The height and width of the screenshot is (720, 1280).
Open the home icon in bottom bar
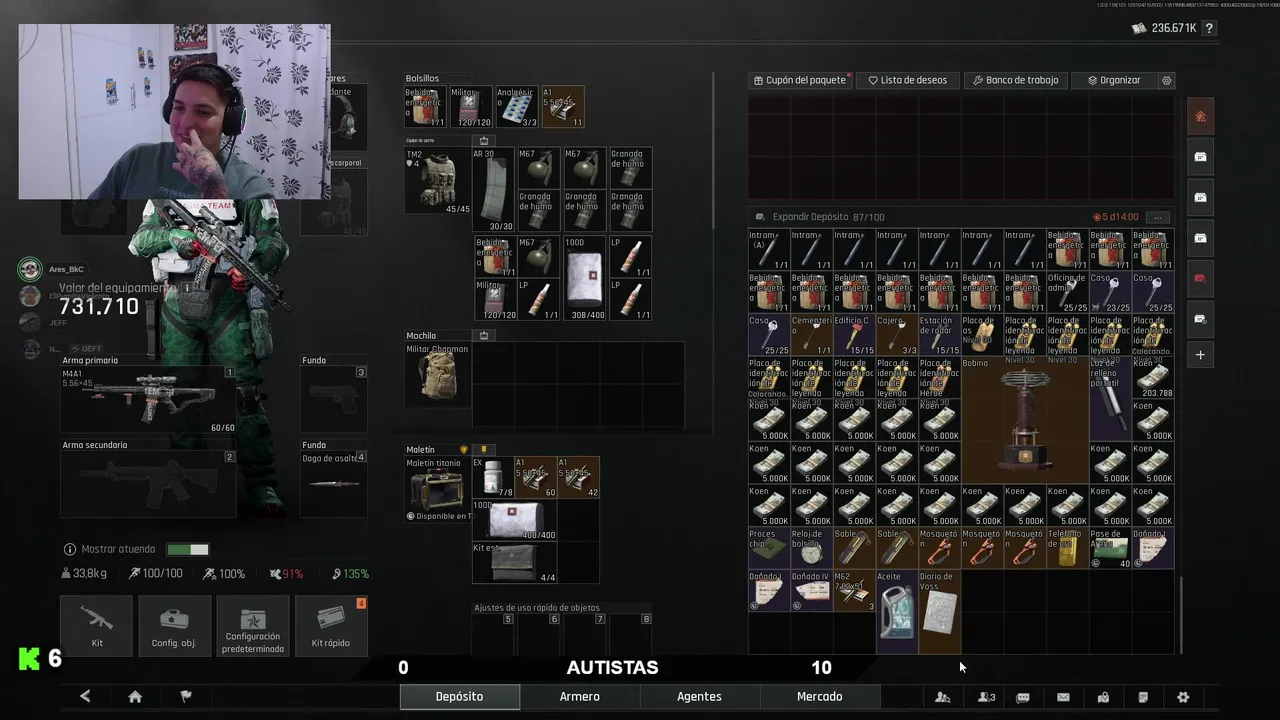[x=135, y=697]
